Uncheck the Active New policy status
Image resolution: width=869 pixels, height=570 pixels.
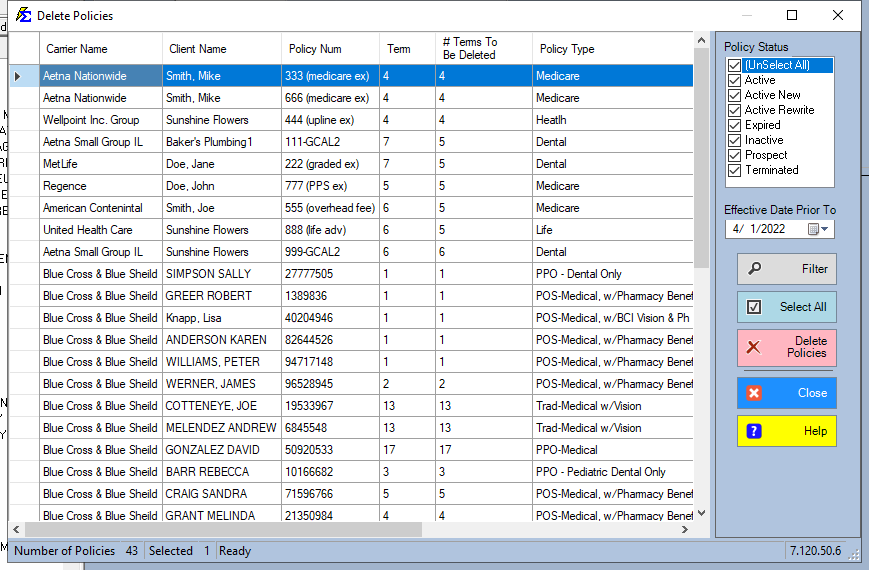[734, 95]
